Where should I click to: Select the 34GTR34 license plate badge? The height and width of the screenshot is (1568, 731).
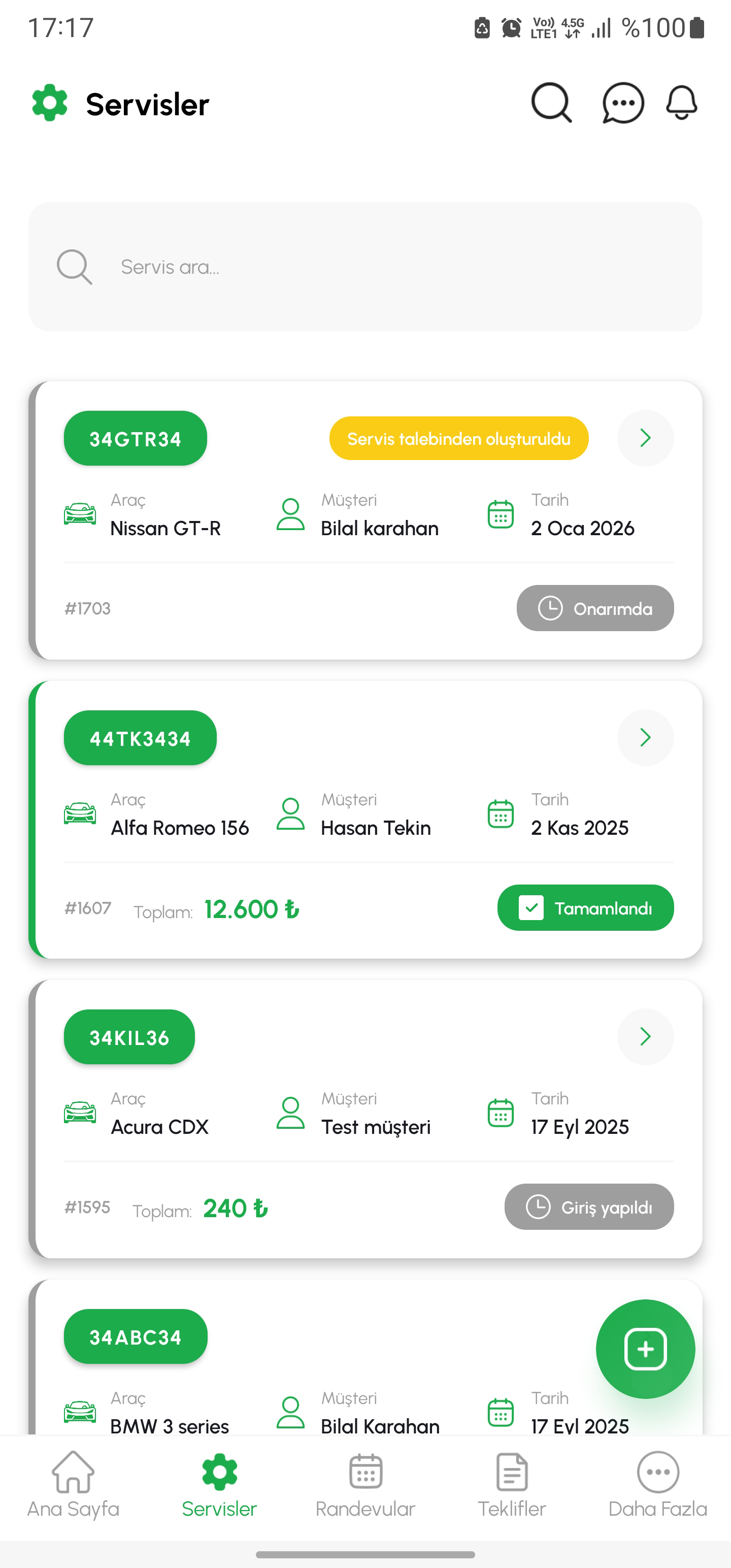(x=135, y=438)
